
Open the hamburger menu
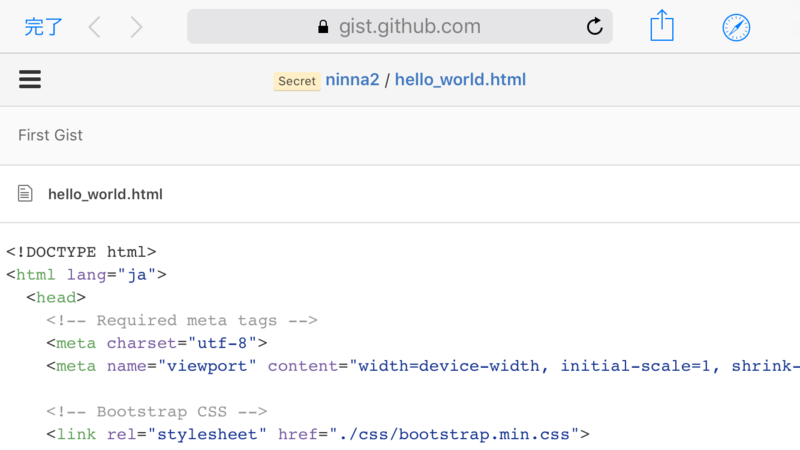[x=30, y=79]
